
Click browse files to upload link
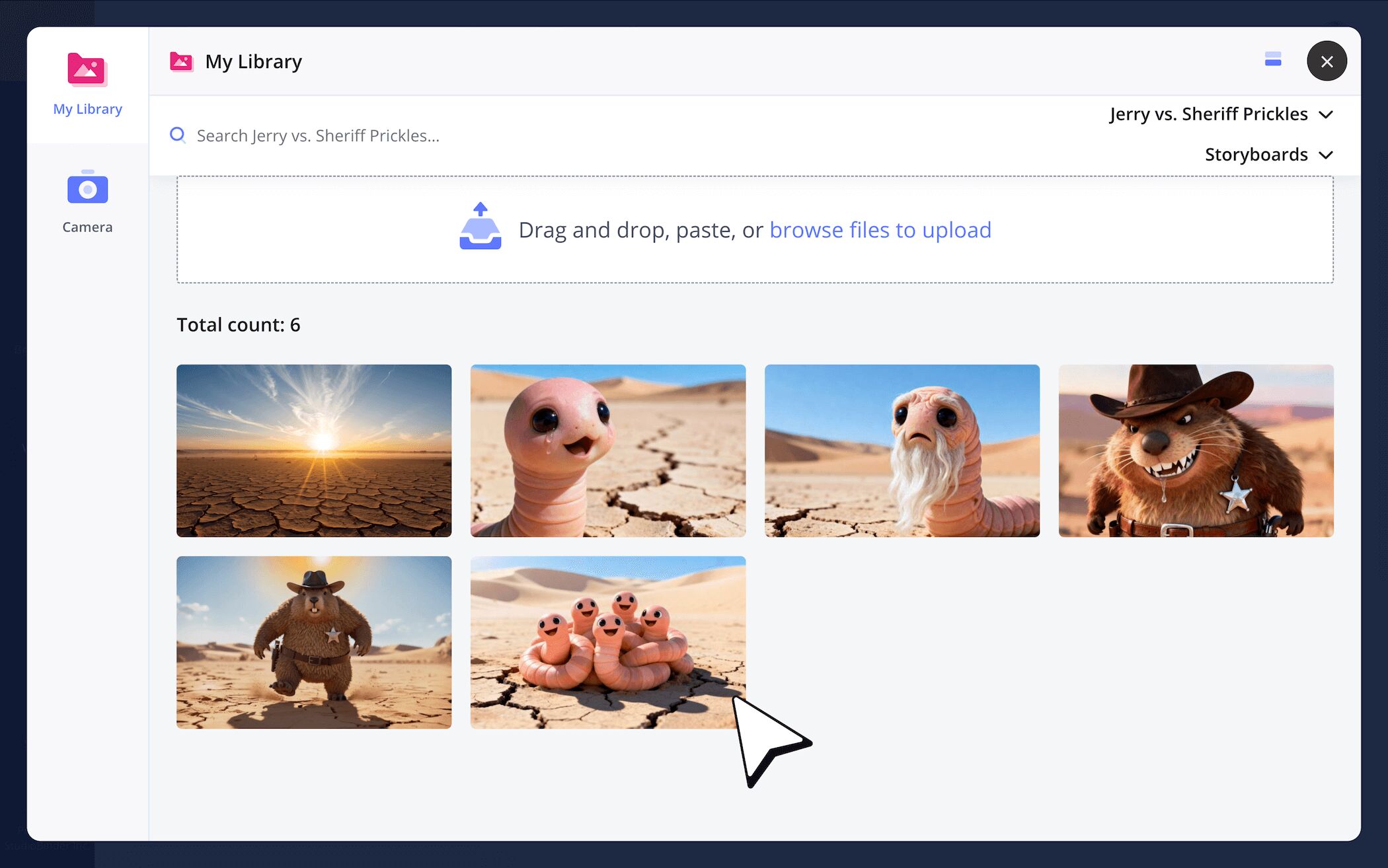880,230
